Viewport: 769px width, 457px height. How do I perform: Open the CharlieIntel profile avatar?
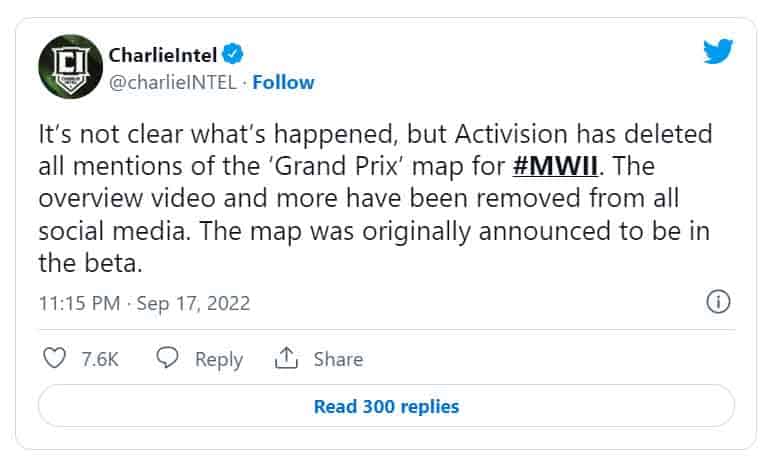click(71, 67)
